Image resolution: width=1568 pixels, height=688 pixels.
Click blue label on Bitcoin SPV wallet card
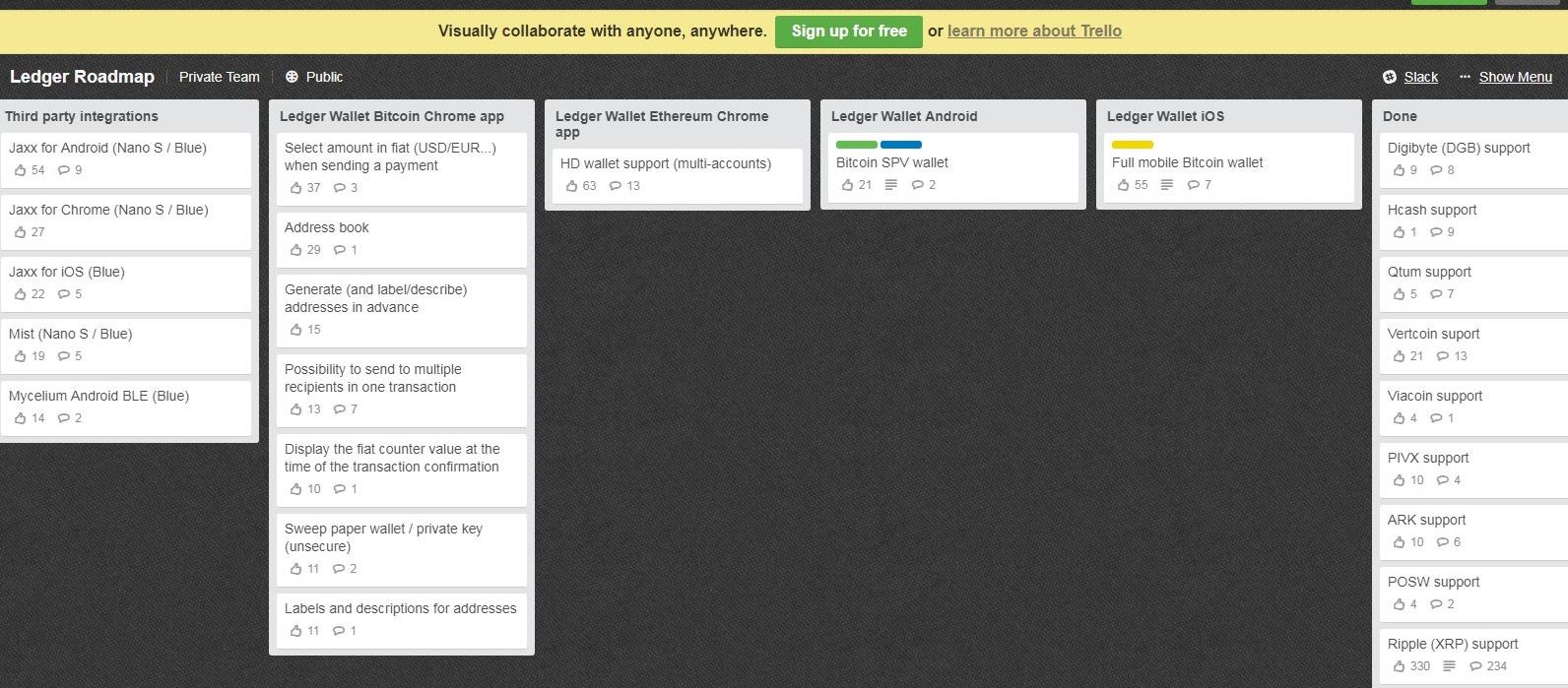tap(901, 145)
